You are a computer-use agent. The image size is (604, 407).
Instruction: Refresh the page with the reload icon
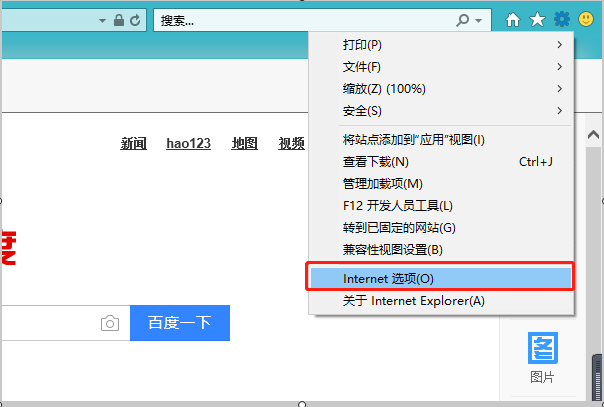pyautogui.click(x=135, y=20)
